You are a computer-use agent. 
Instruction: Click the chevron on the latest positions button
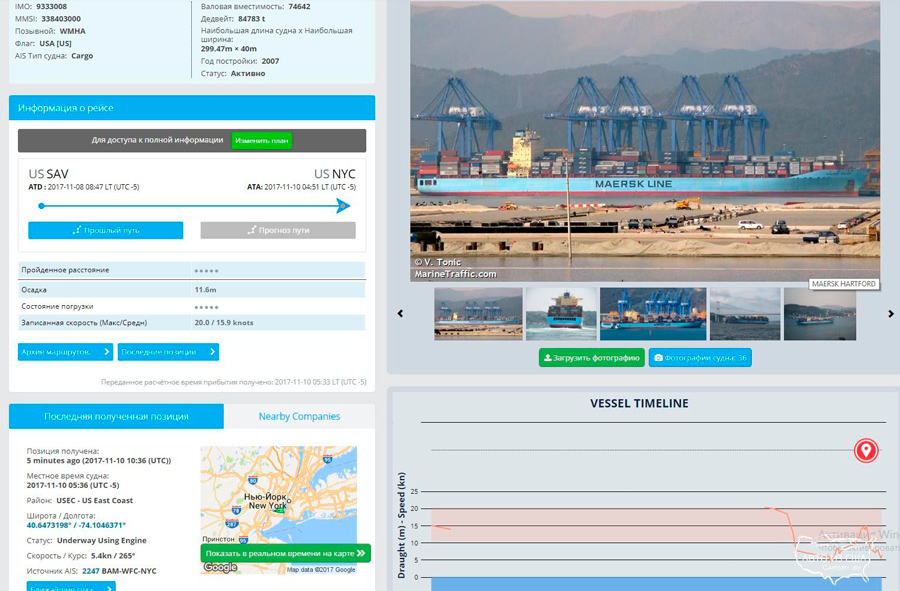click(x=212, y=352)
